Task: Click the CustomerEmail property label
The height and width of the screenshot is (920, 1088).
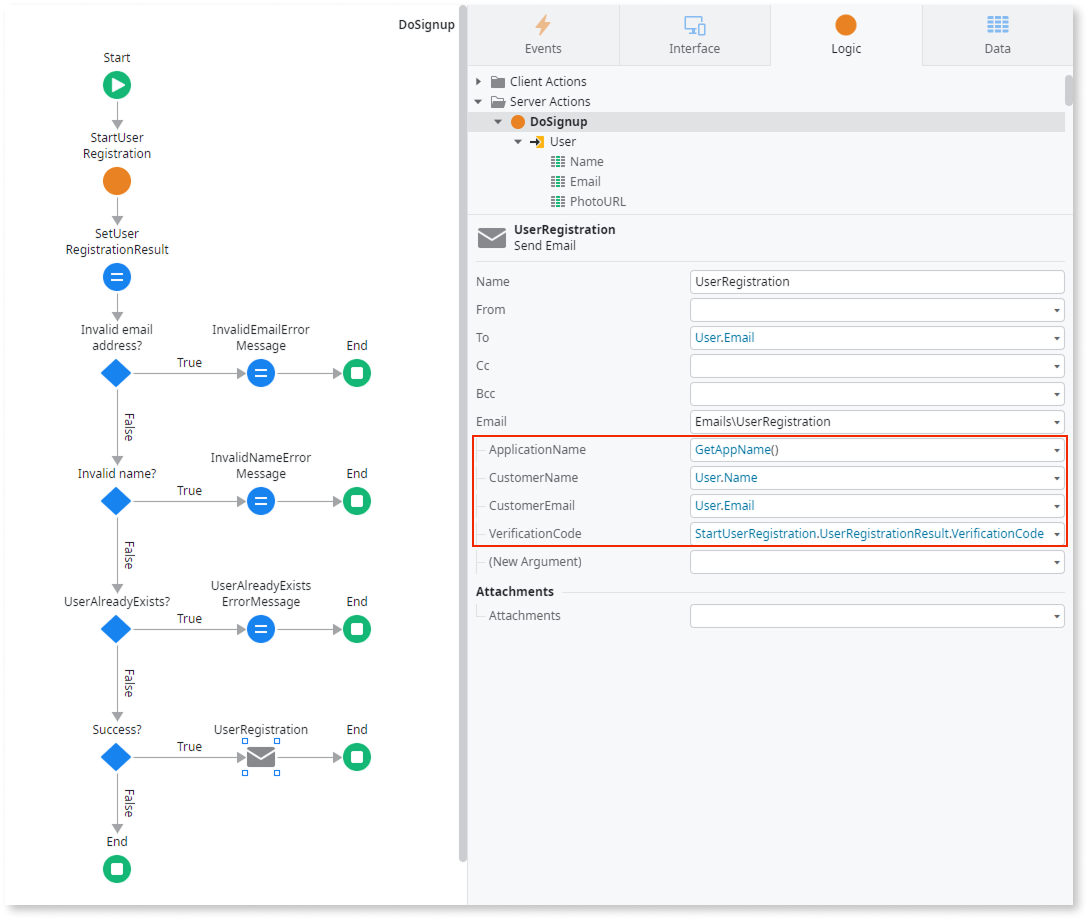Action: tap(532, 506)
